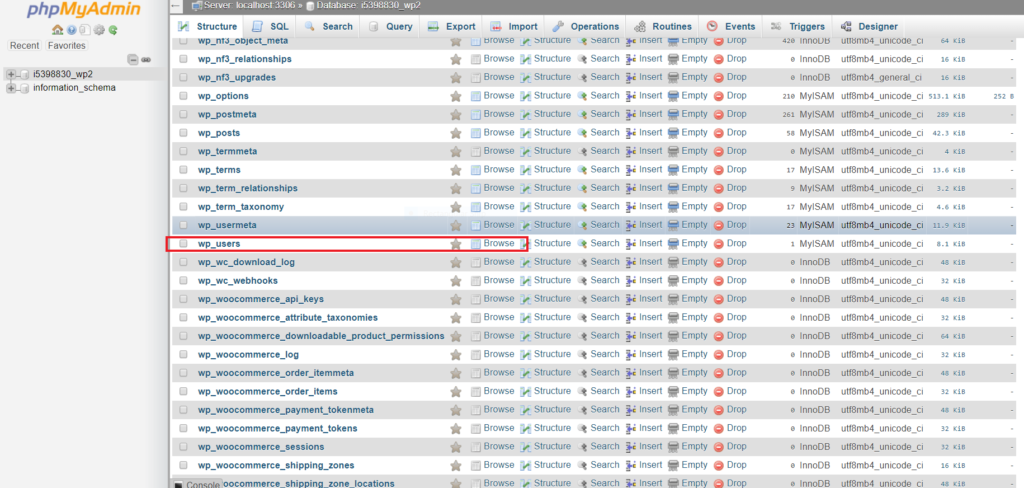Favorite the wp_posts table star

tap(456, 133)
